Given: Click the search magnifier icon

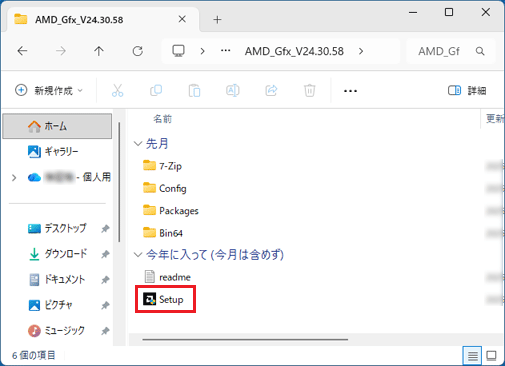Looking at the screenshot, I should (480, 51).
